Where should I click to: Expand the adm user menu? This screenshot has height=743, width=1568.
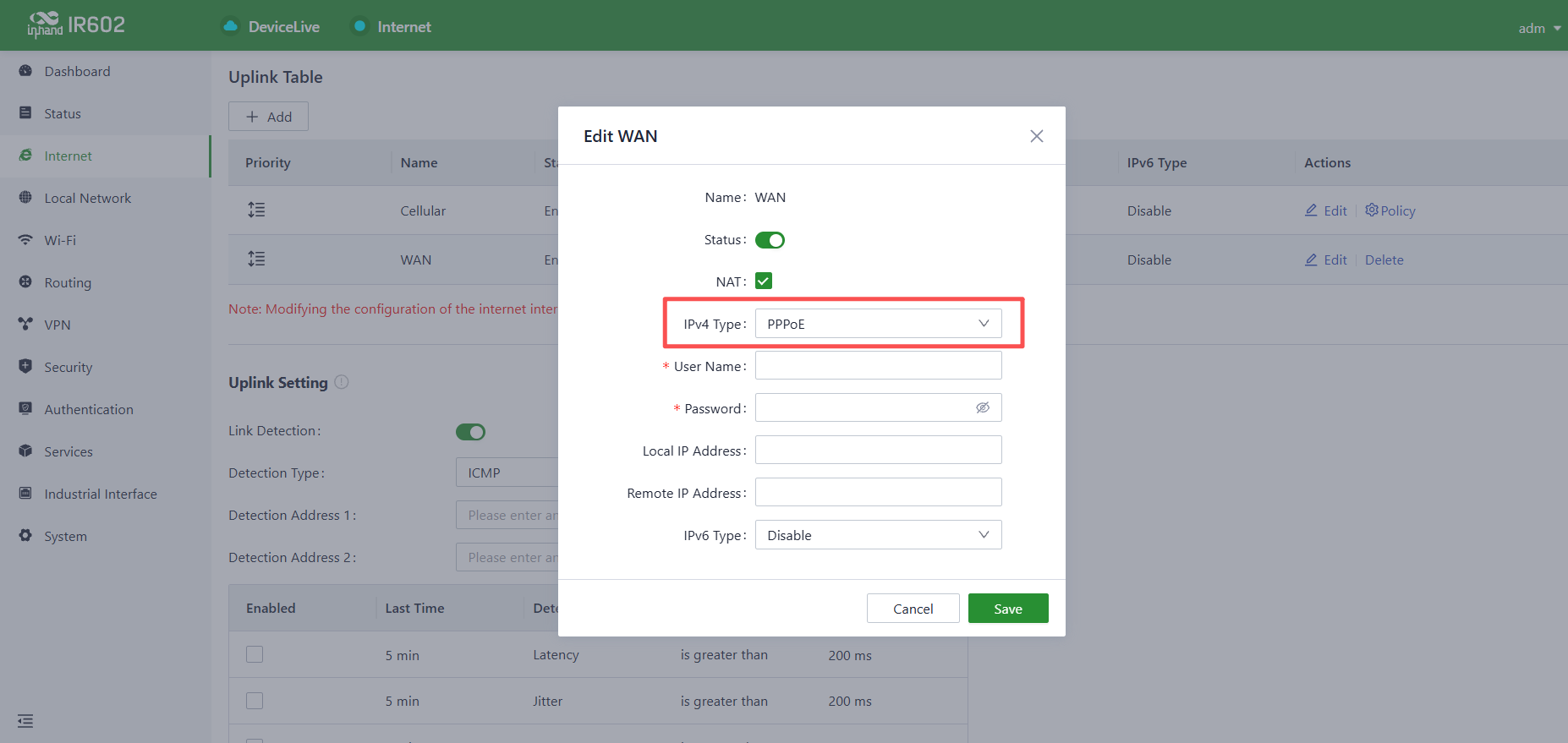(1539, 28)
